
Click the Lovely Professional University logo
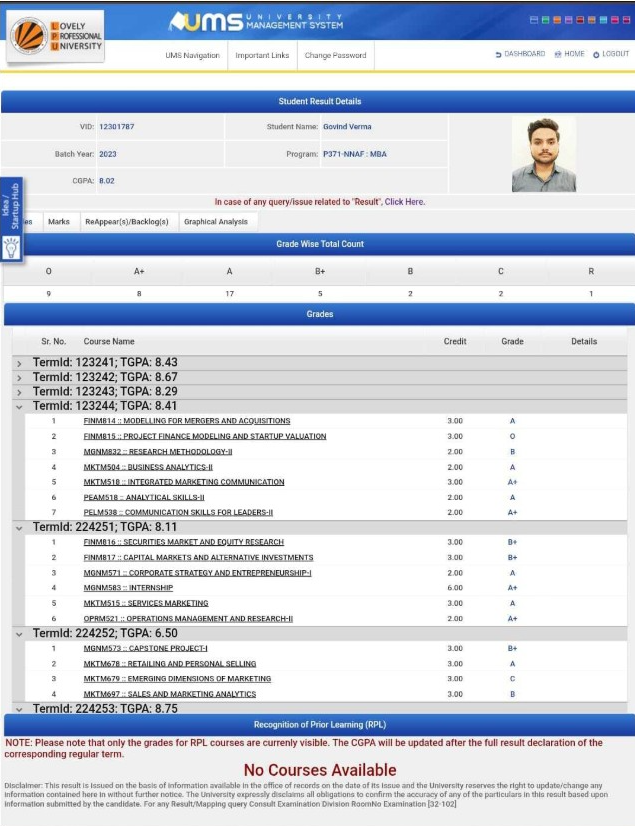pyautogui.click(x=55, y=35)
